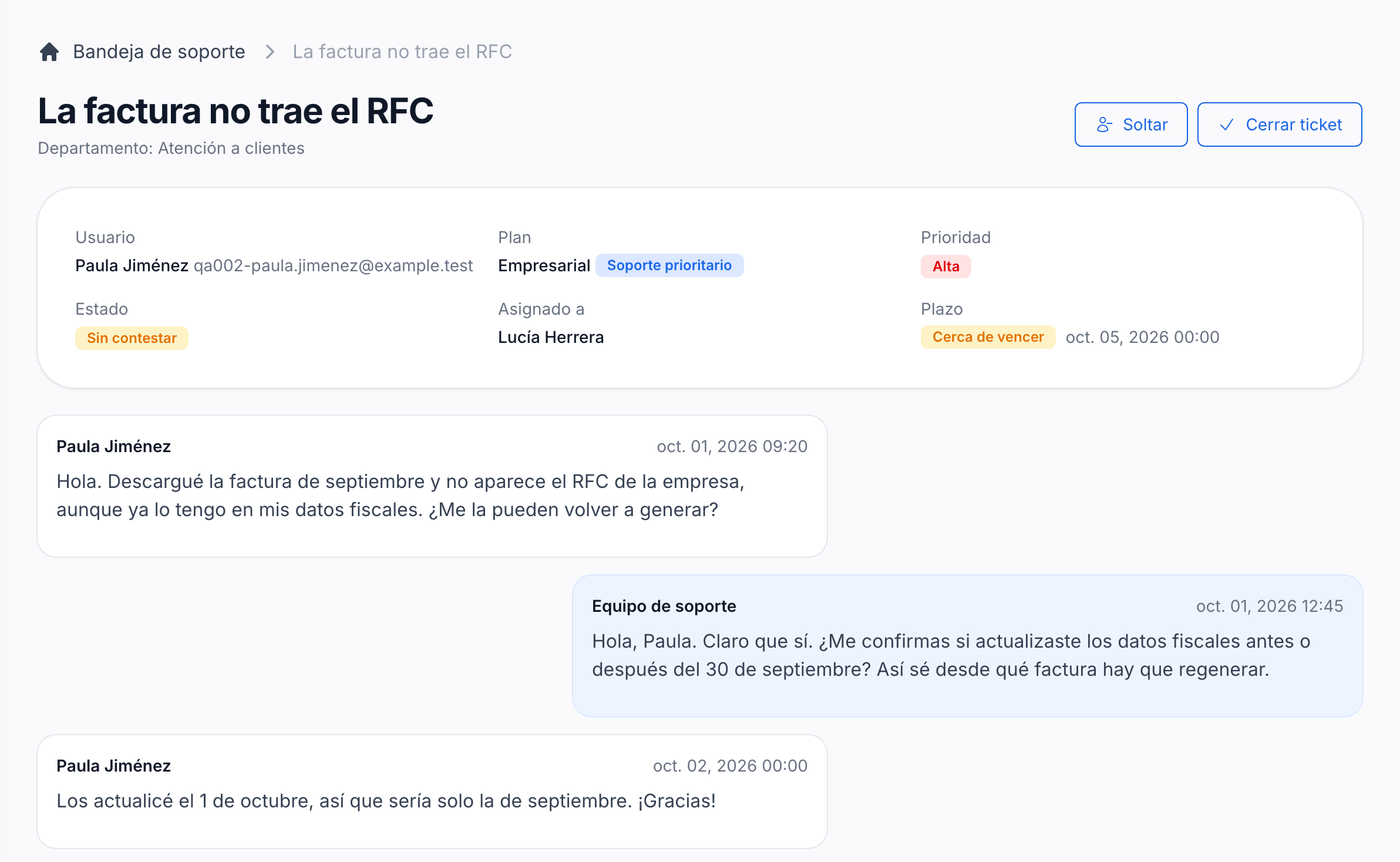Select email qa002-paula.jimenez@example.test
1400x862 pixels.
(x=333, y=265)
